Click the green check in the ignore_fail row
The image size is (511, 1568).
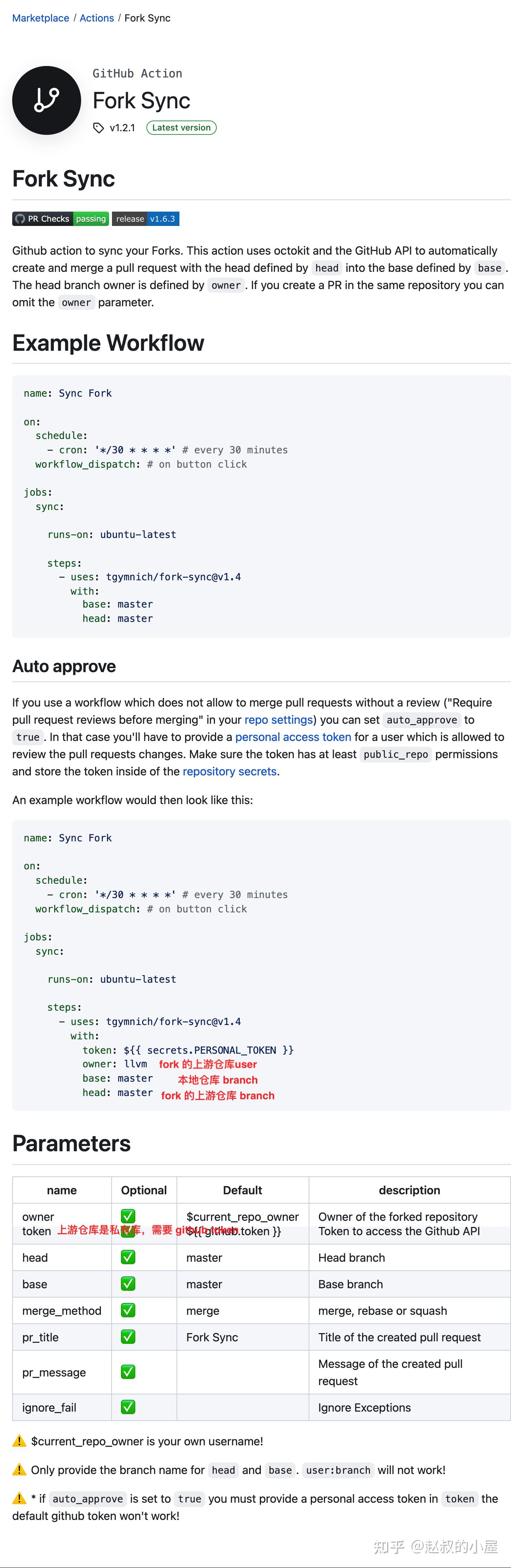pyautogui.click(x=128, y=1407)
